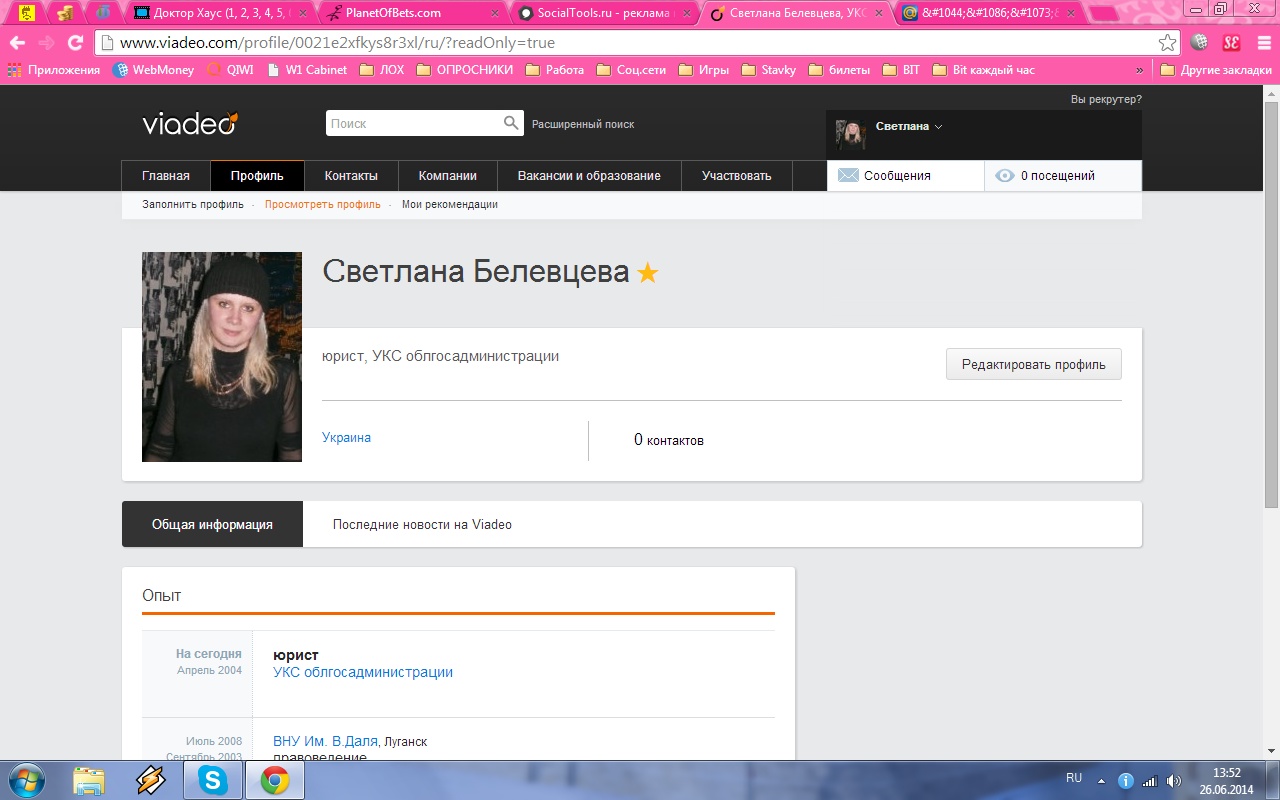
Task: Click the Украина location link
Action: tap(346, 437)
